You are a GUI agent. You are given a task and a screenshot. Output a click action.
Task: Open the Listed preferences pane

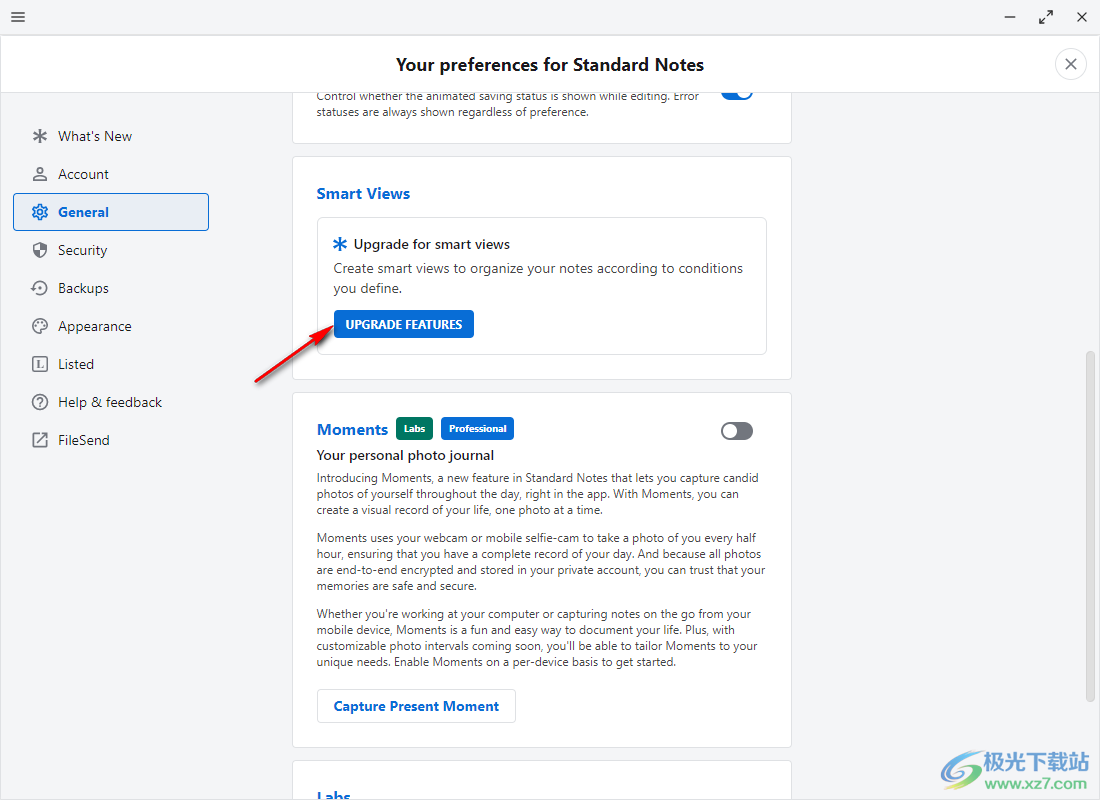pyautogui.click(x=111, y=364)
